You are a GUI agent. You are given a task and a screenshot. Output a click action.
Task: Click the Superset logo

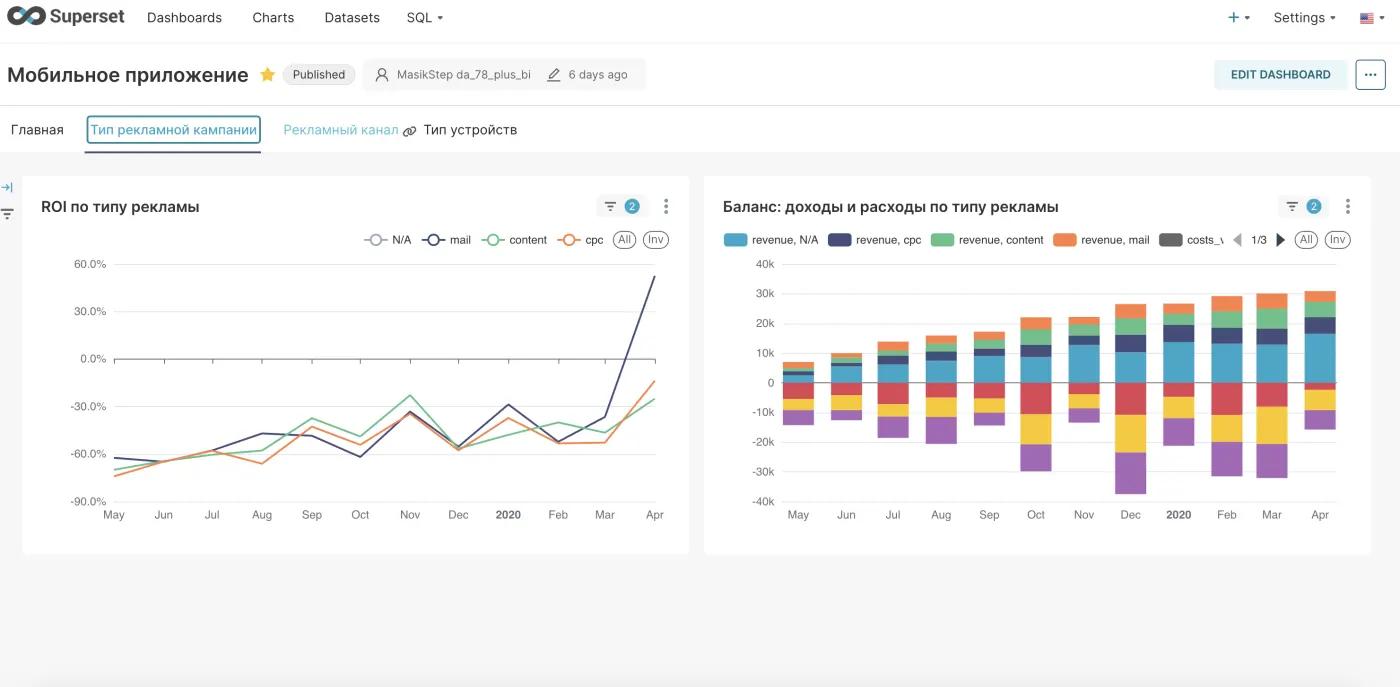(x=66, y=17)
